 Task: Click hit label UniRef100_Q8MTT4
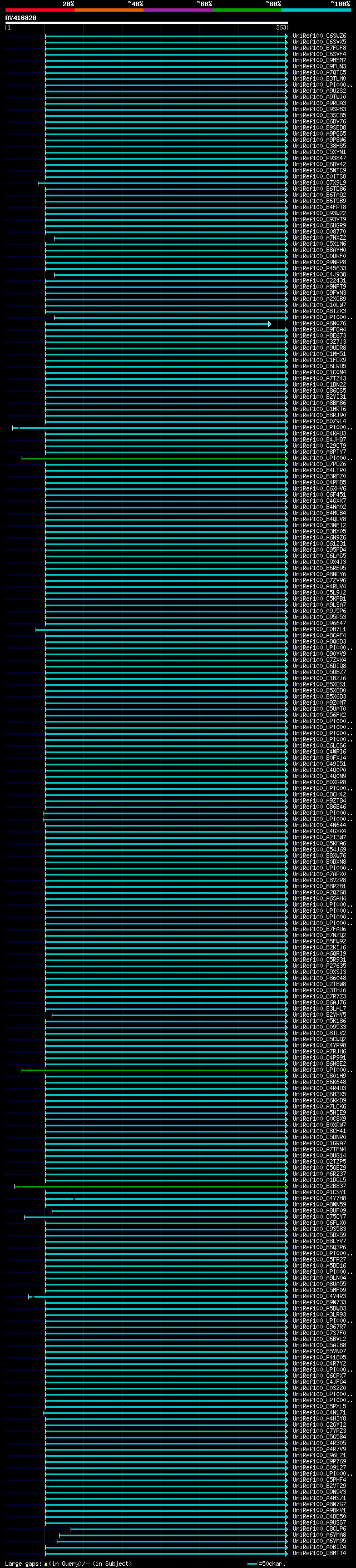click(x=319, y=1554)
